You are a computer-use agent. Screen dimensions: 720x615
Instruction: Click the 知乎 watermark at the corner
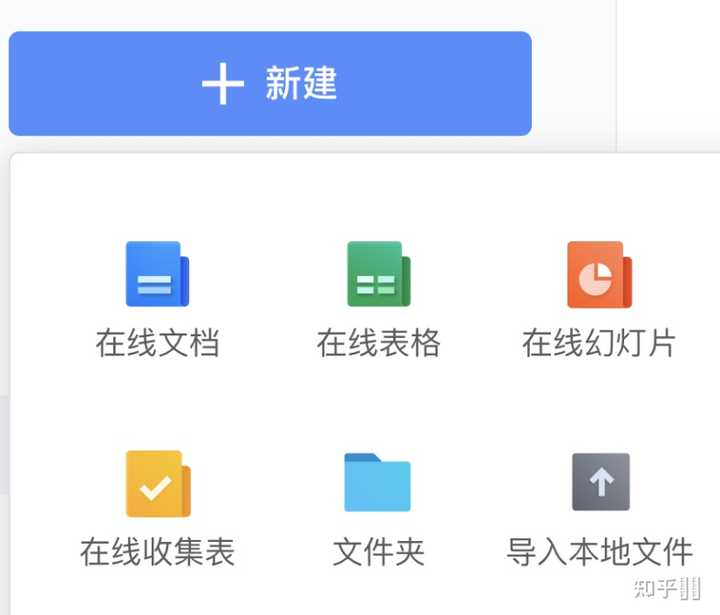[667, 588]
